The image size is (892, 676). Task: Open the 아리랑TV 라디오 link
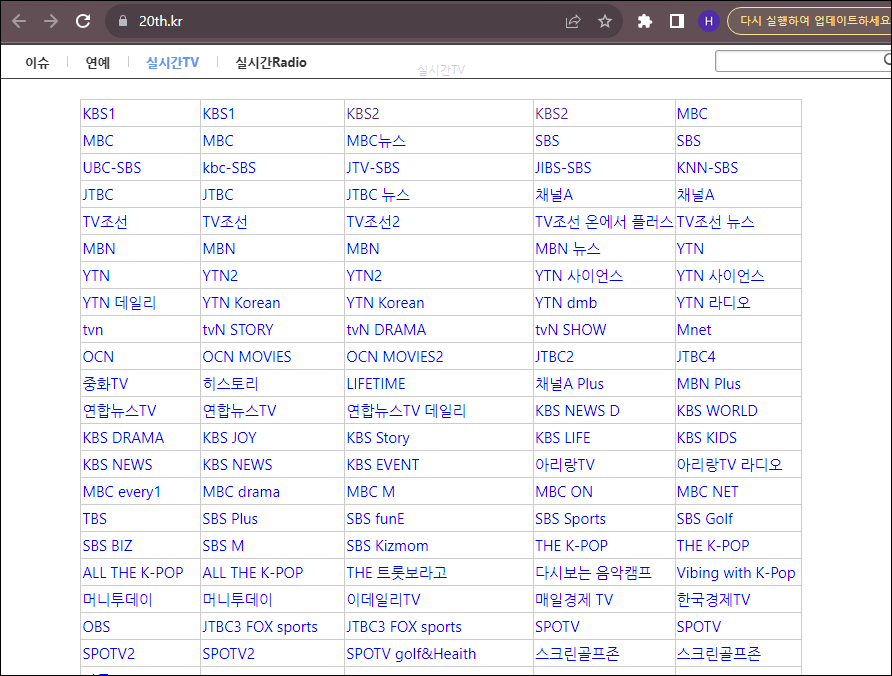click(x=729, y=465)
